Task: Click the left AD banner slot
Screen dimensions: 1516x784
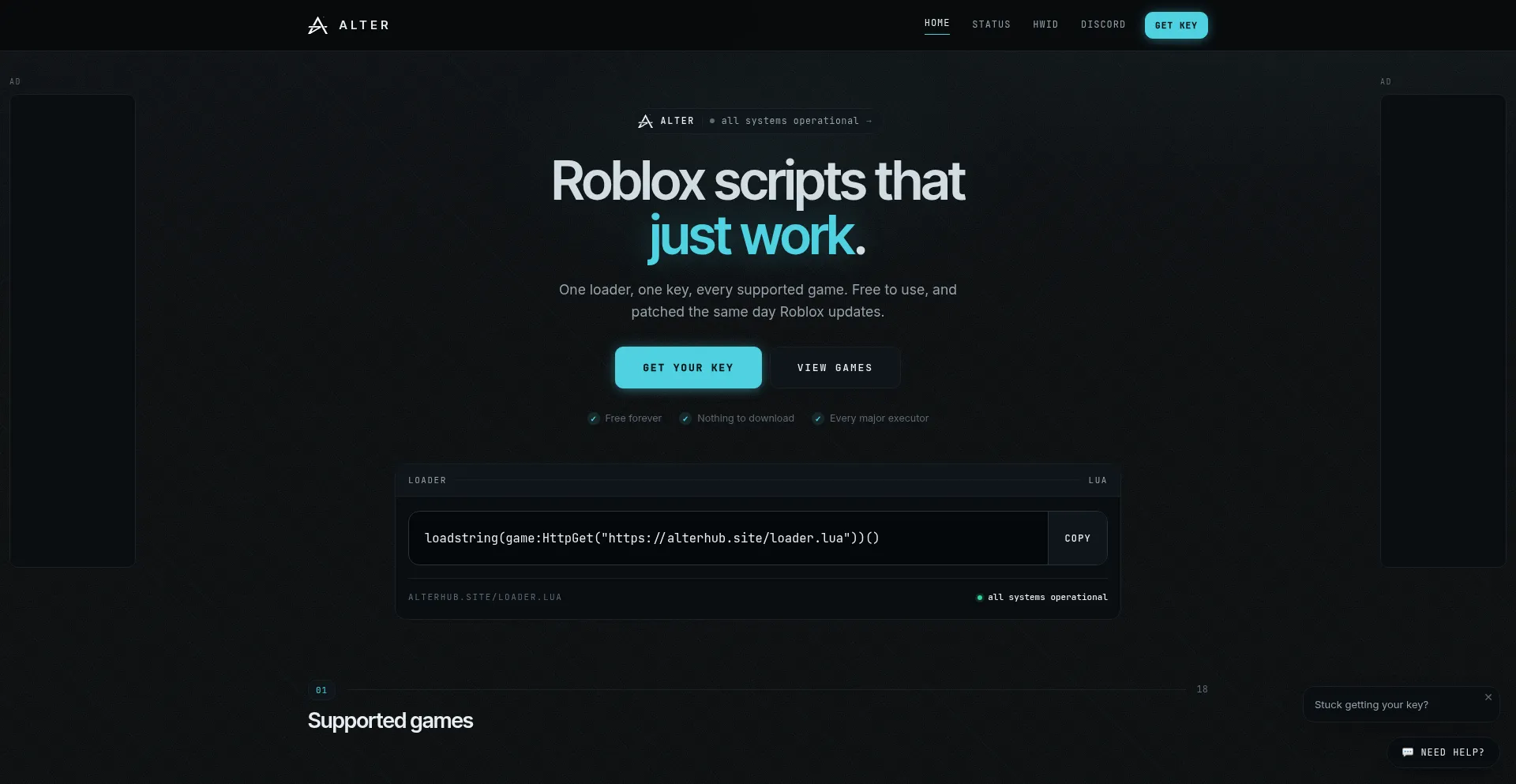Action: coord(72,330)
